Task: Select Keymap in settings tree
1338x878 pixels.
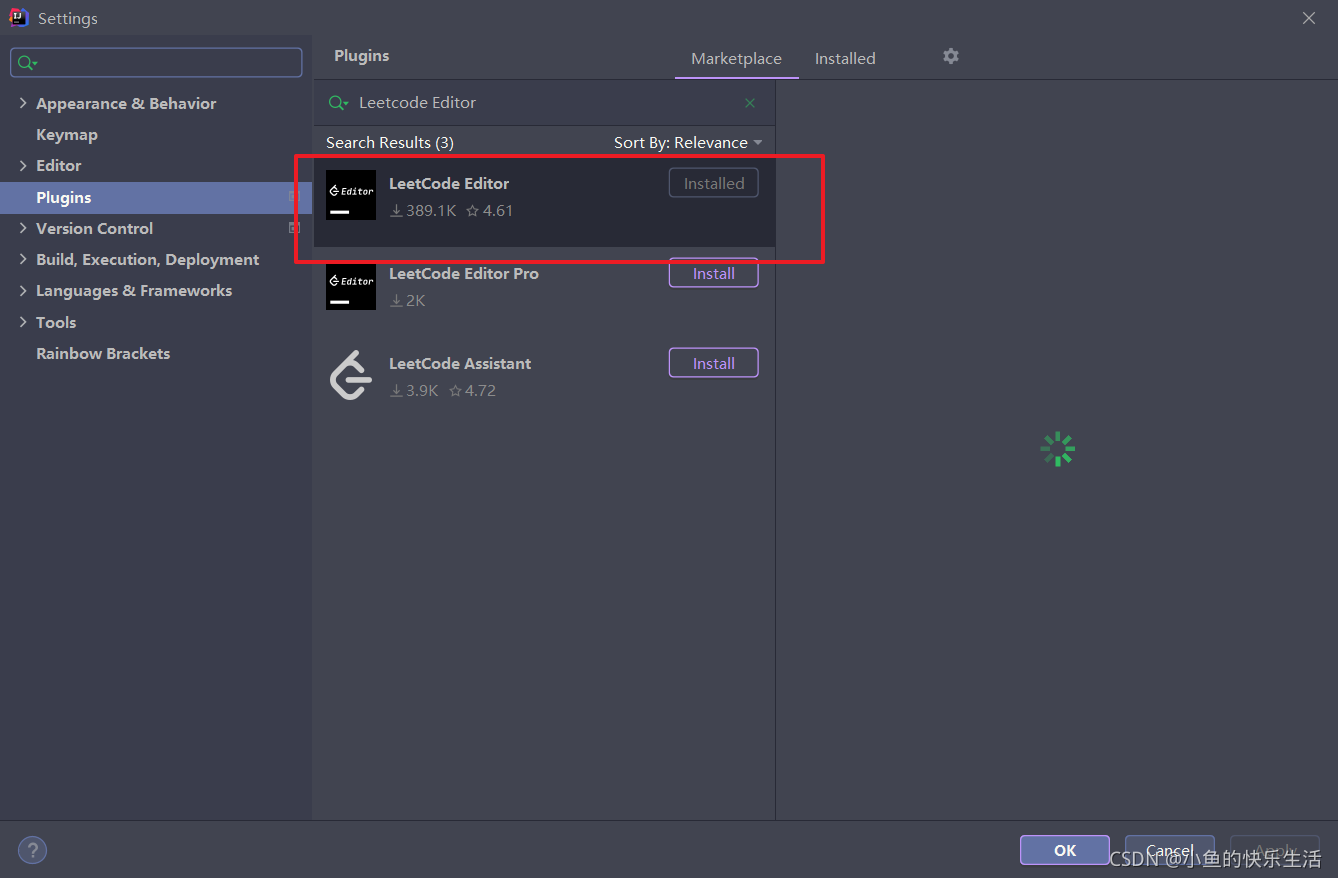Action: coord(67,134)
